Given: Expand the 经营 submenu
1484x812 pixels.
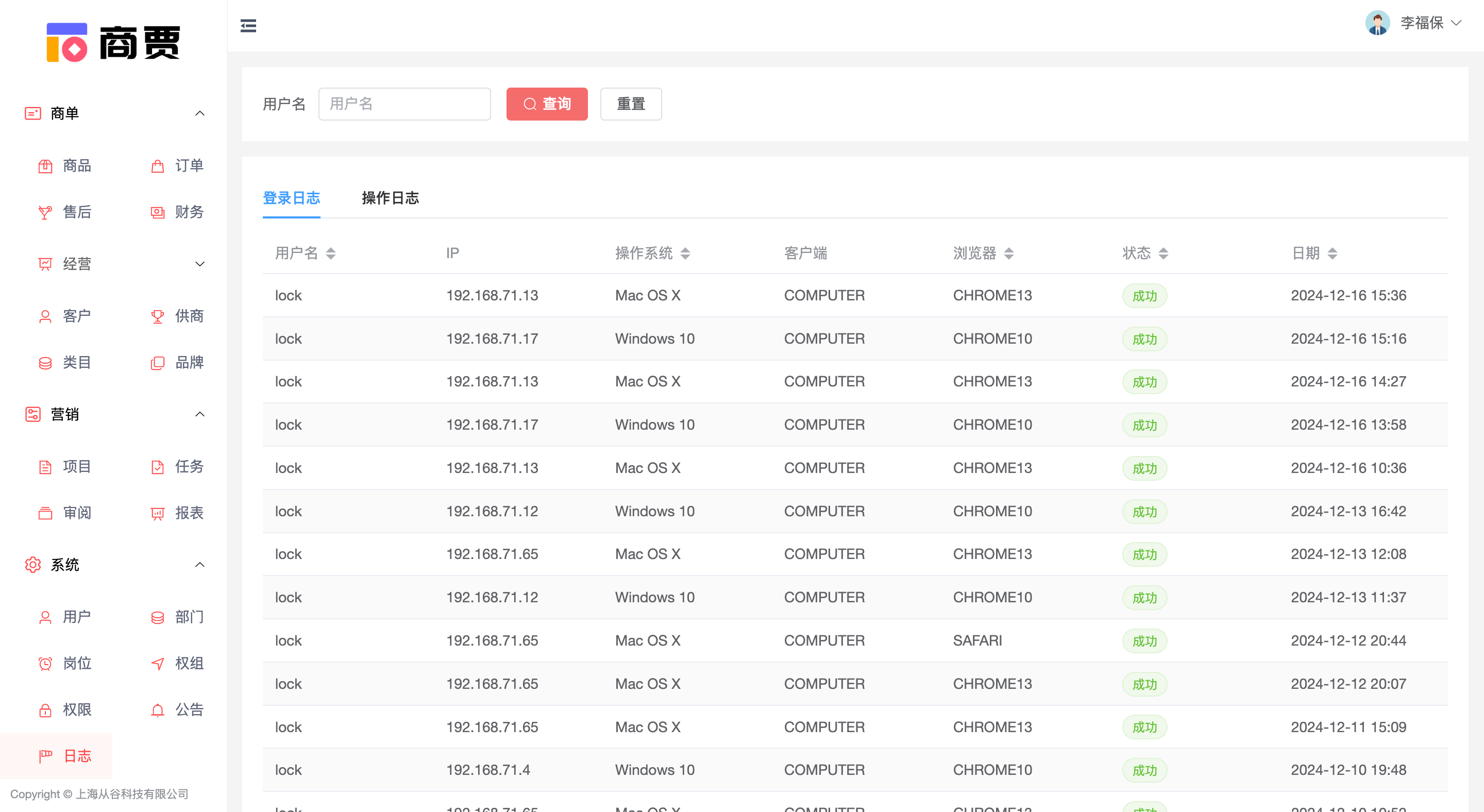Looking at the screenshot, I should click(199, 264).
